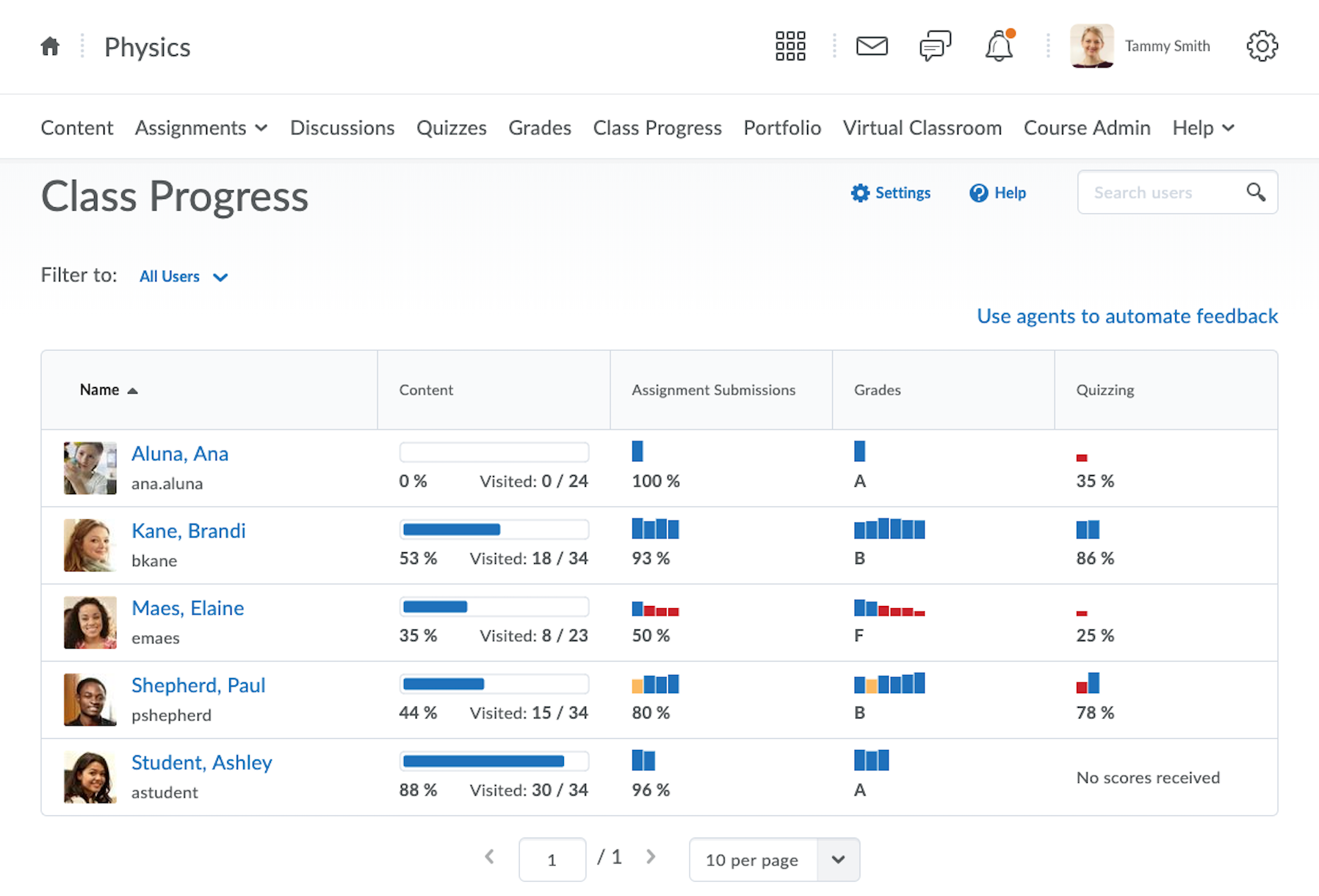Open Kane, Brandi student link
Viewport: 1319px width, 896px height.
click(189, 531)
